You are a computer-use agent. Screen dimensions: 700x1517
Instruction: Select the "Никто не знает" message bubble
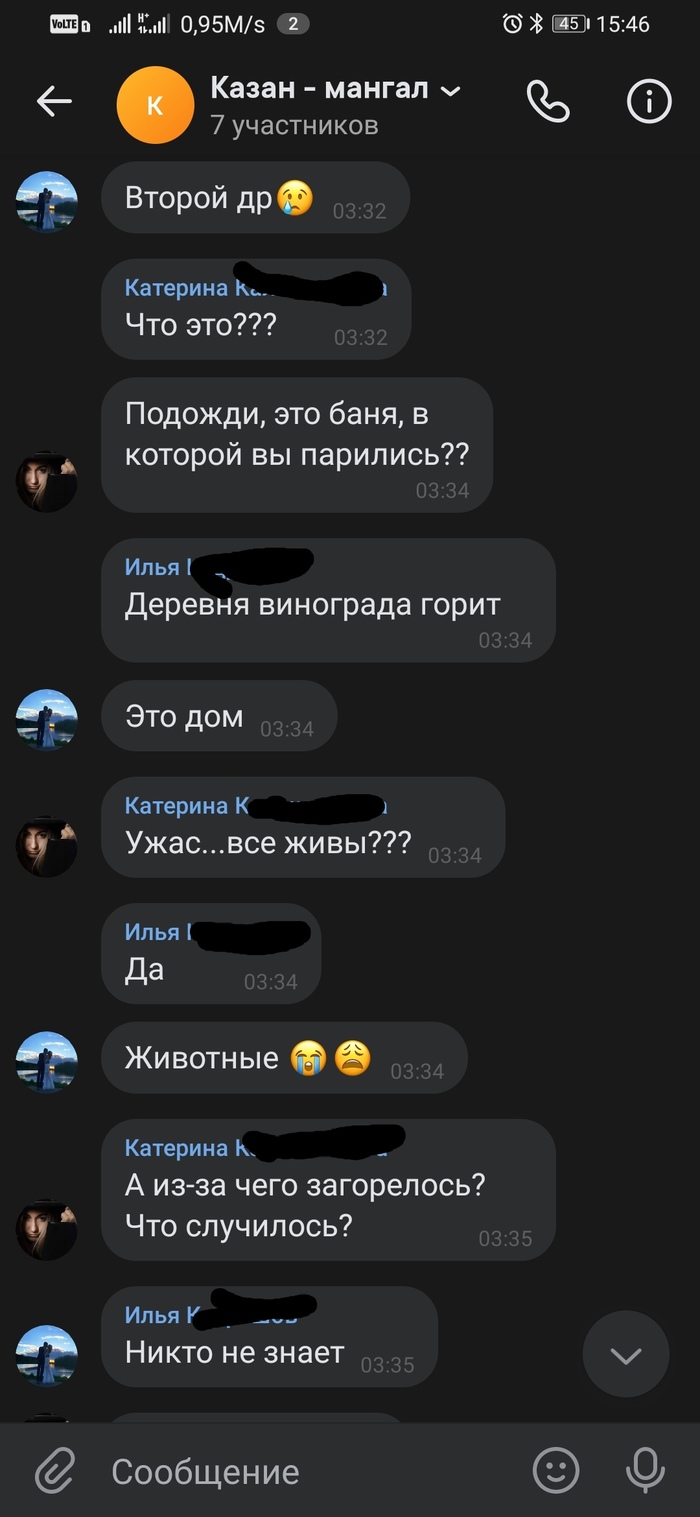tap(269, 1337)
